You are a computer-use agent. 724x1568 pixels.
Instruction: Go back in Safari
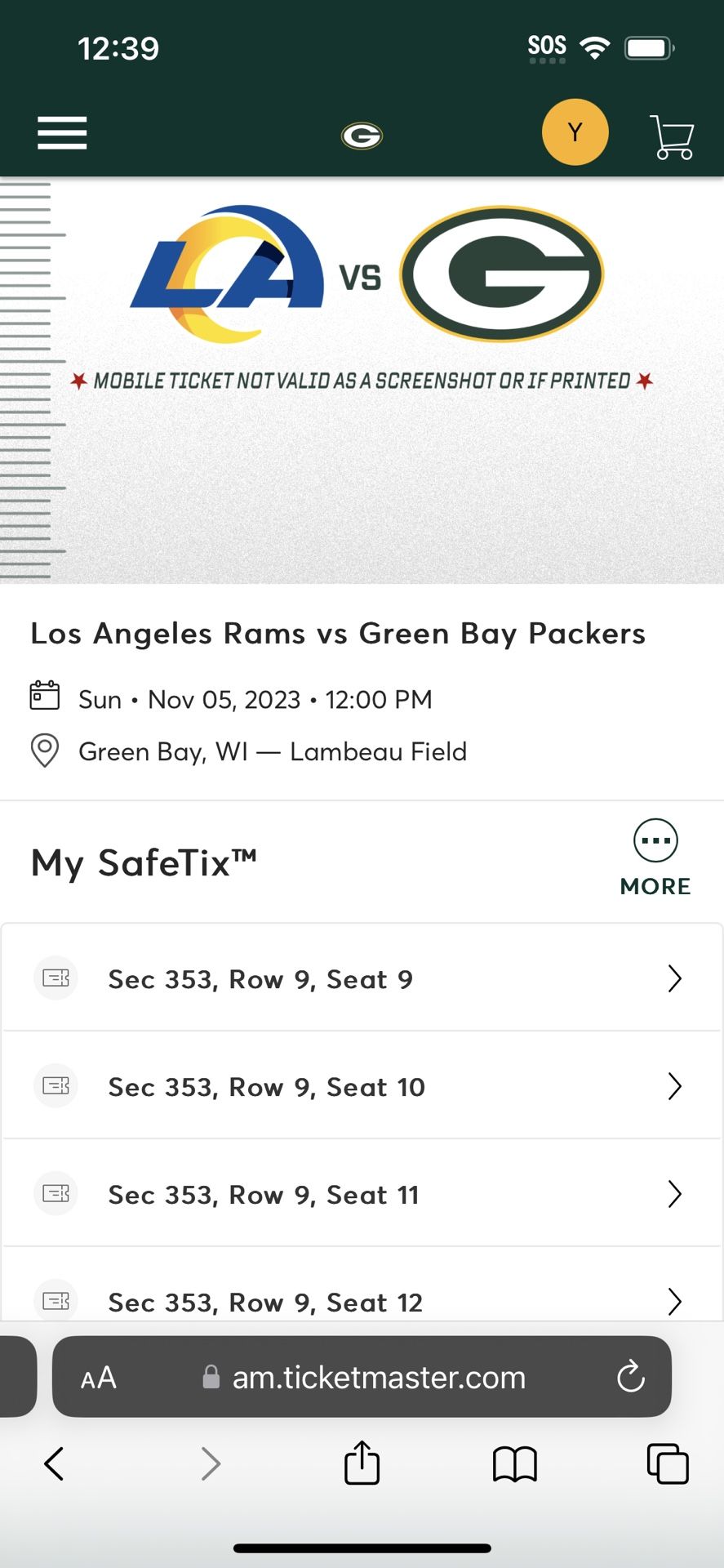pyautogui.click(x=54, y=1463)
